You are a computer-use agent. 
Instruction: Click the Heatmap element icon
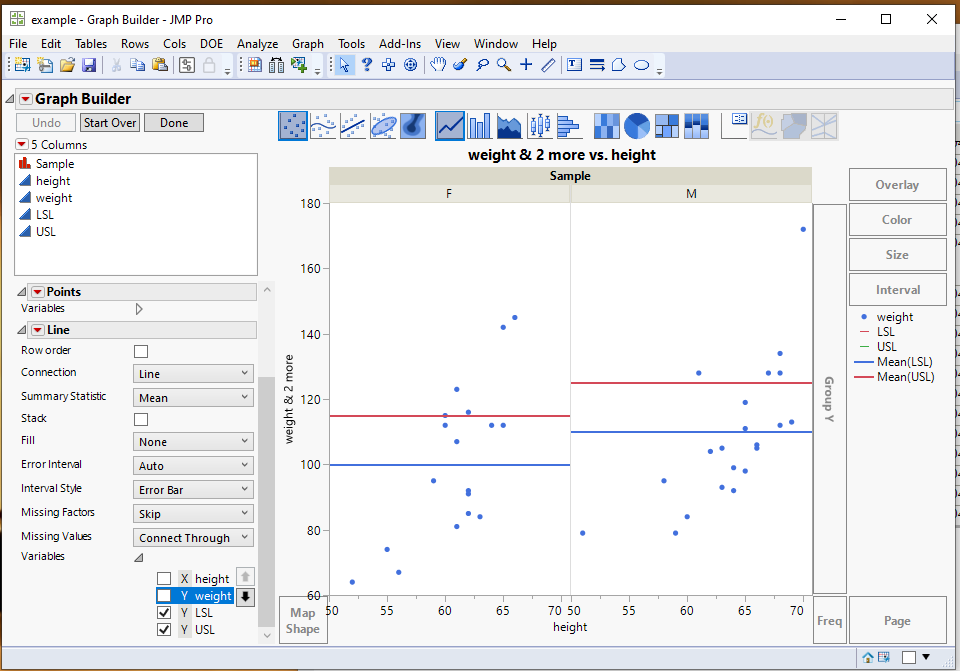tap(606, 125)
